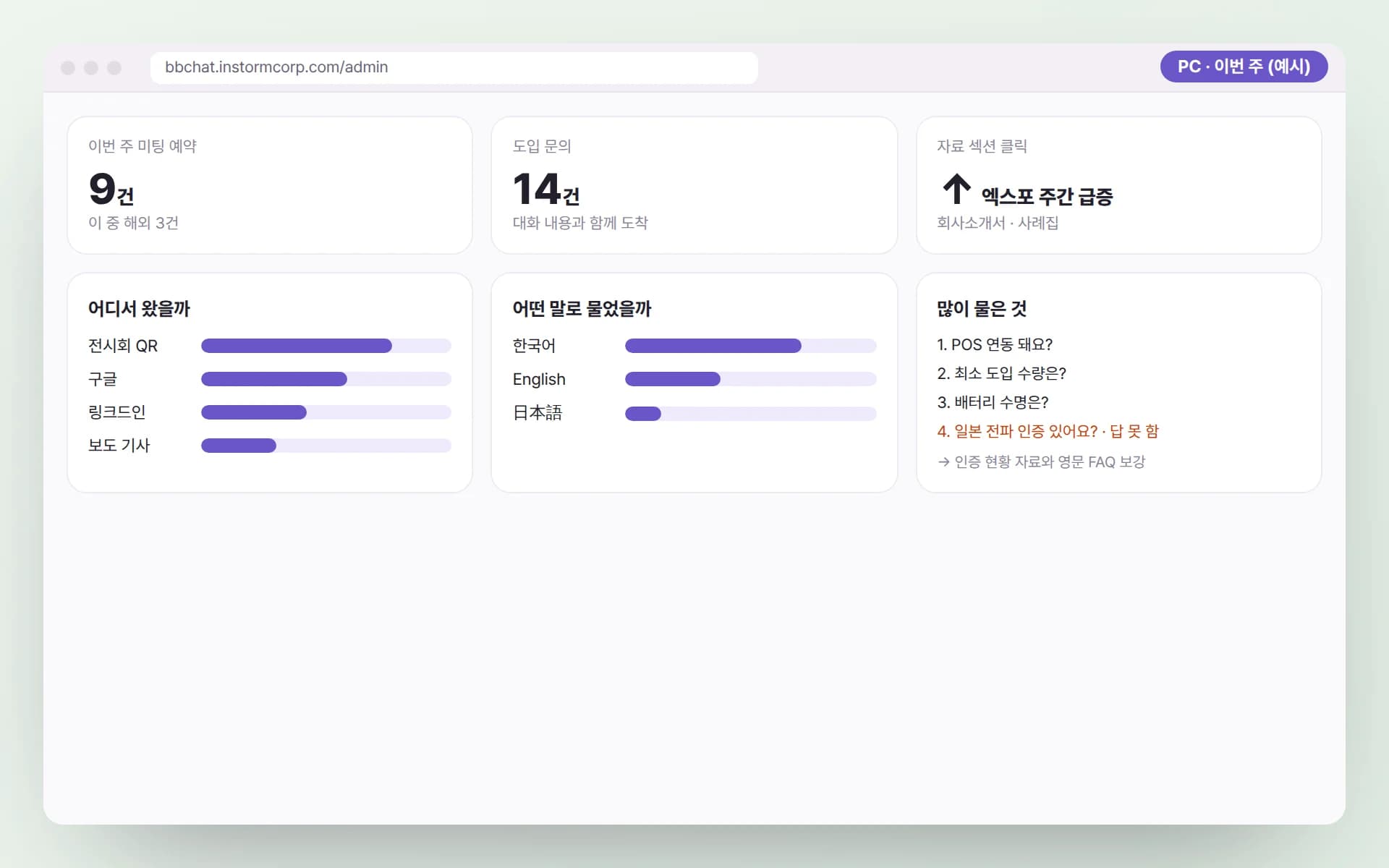Screen dimensions: 1389x868
Task: Click the PC · 이번 주 (예시) badge
Action: (1244, 67)
